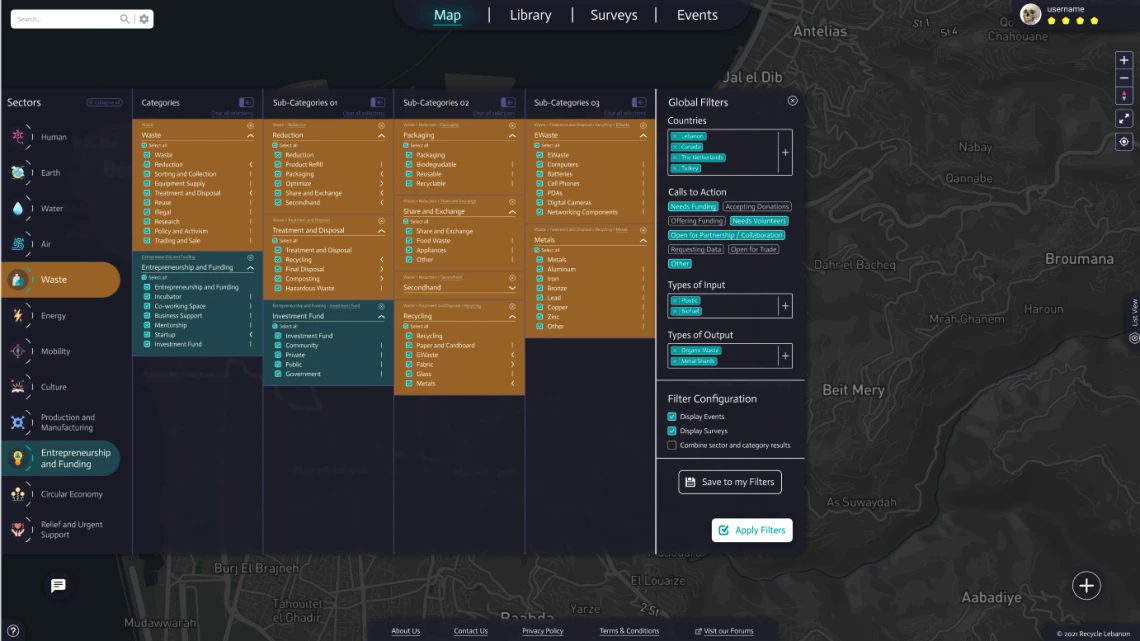Image resolution: width=1140 pixels, height=641 pixels.
Task: Select the Culture sector icon
Action: pyautogui.click(x=18, y=387)
